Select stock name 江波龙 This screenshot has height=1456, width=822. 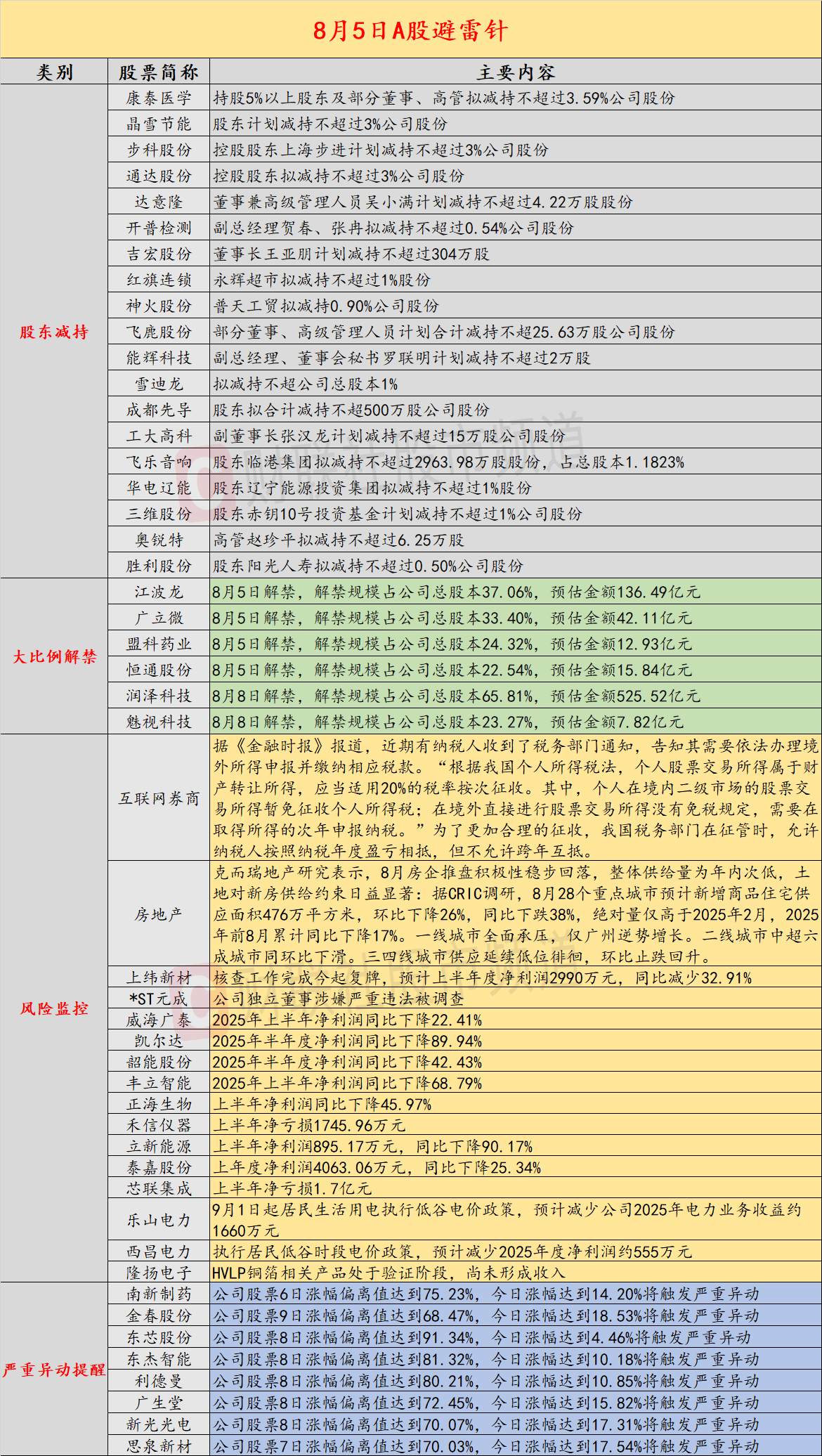(x=159, y=592)
